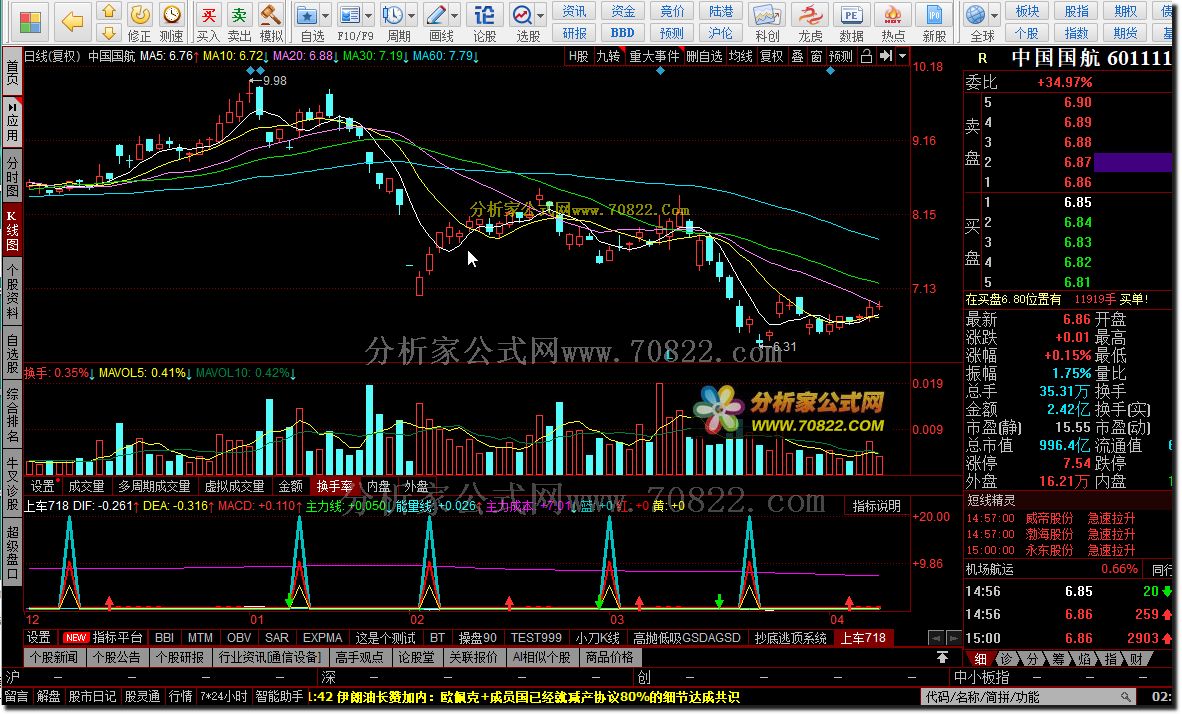Viewport: 1182px width, 714px height.
Task: Expand the F10/F9 dropdown arrow
Action: (369, 15)
